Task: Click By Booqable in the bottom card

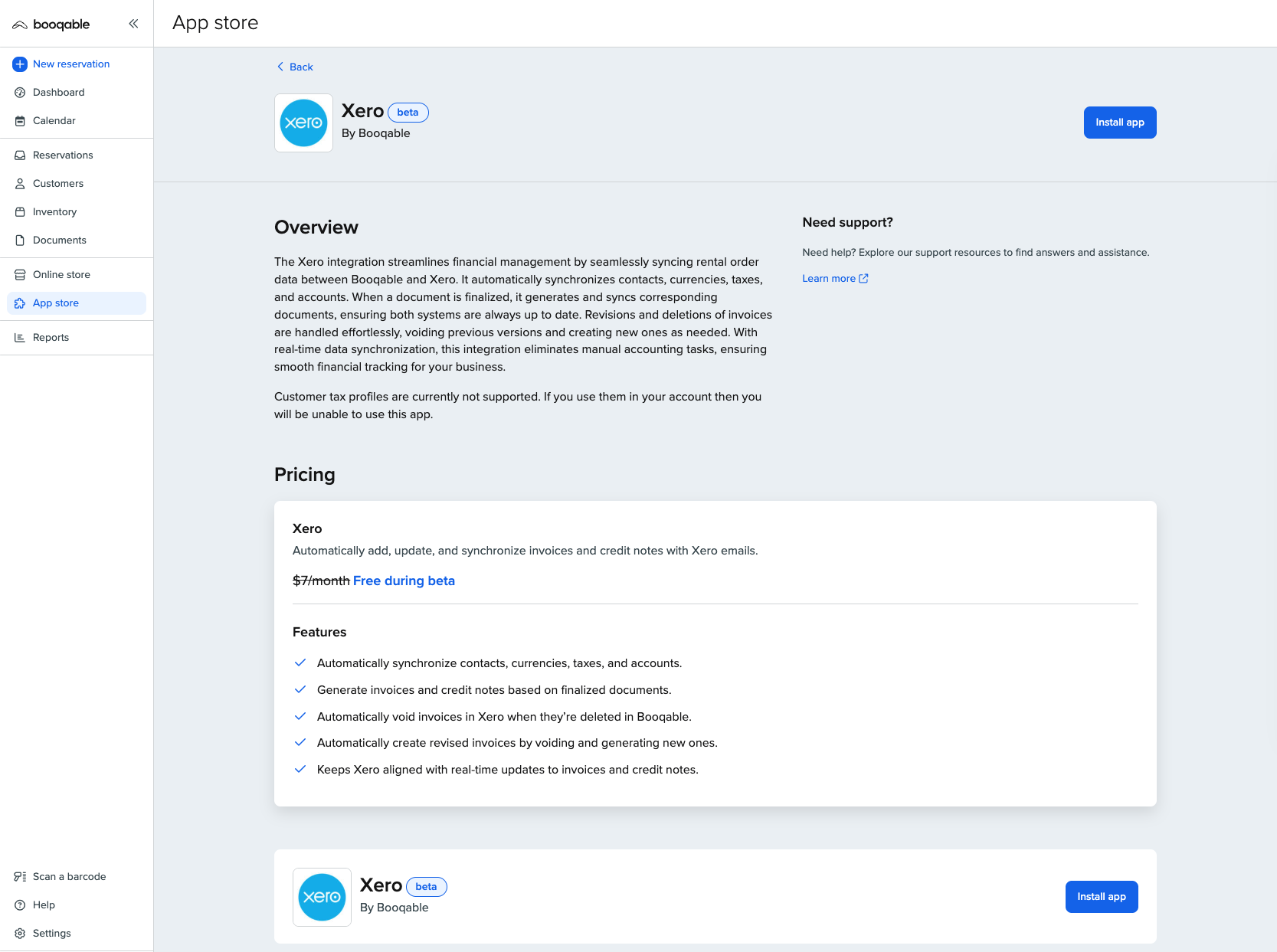Action: pos(395,908)
